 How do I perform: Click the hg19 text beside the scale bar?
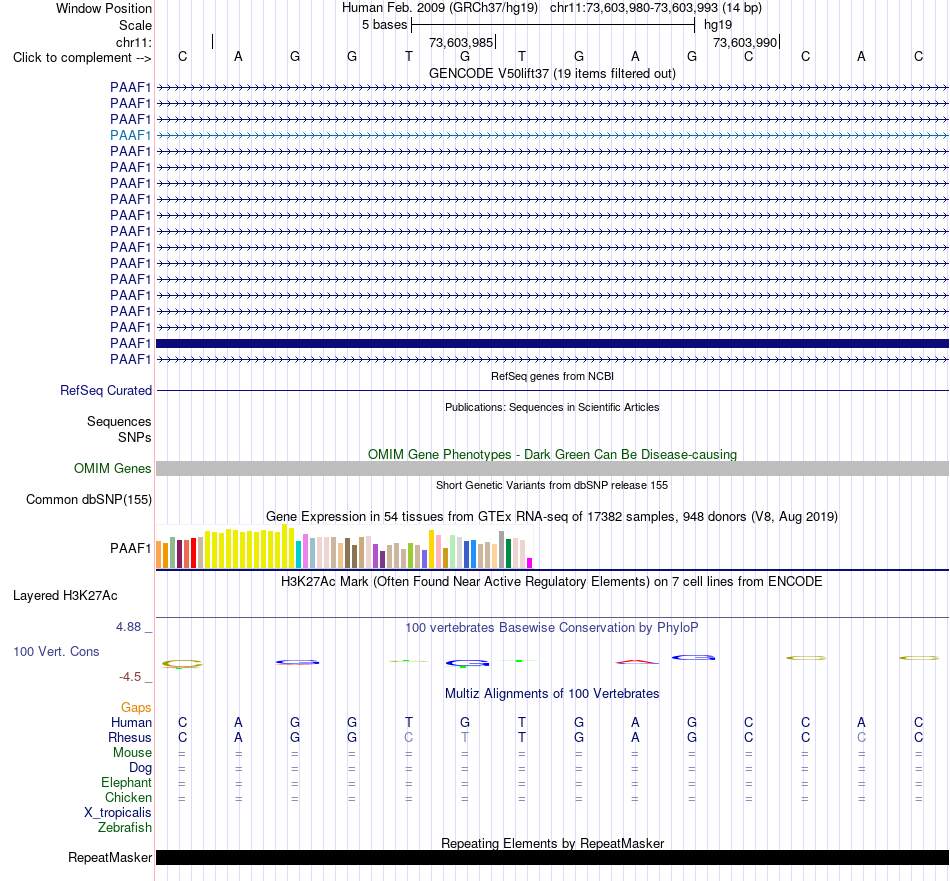[x=718, y=25]
